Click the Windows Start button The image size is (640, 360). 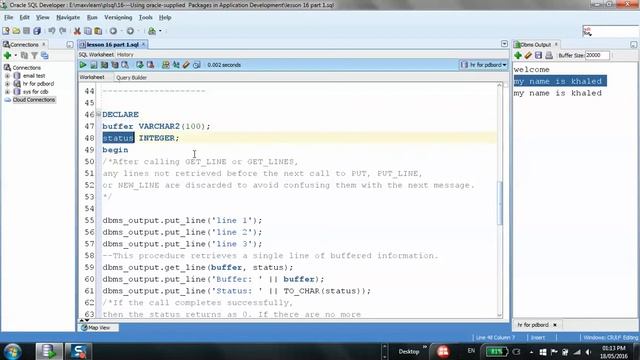[x=13, y=351]
